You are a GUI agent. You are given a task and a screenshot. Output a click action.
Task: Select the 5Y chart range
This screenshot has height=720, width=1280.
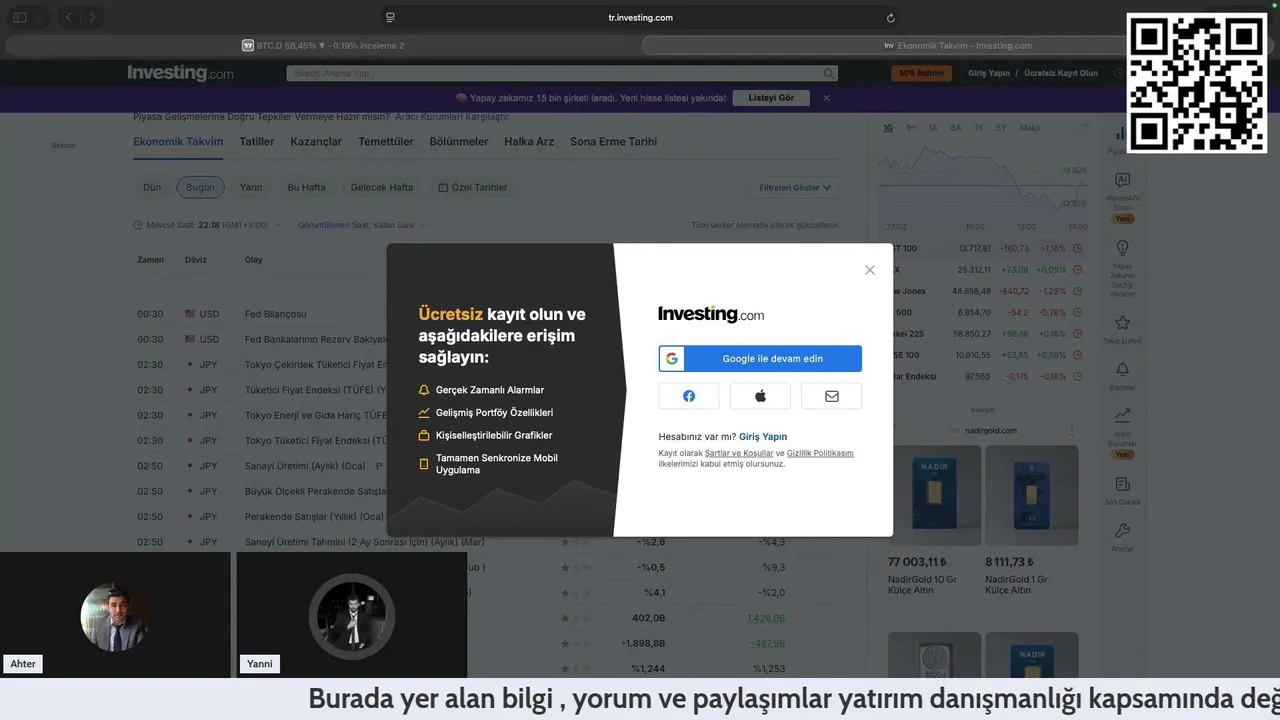(1001, 128)
